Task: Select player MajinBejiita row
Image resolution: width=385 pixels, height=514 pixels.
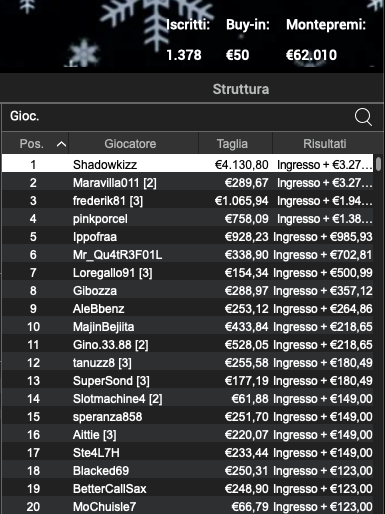Action: point(187,327)
